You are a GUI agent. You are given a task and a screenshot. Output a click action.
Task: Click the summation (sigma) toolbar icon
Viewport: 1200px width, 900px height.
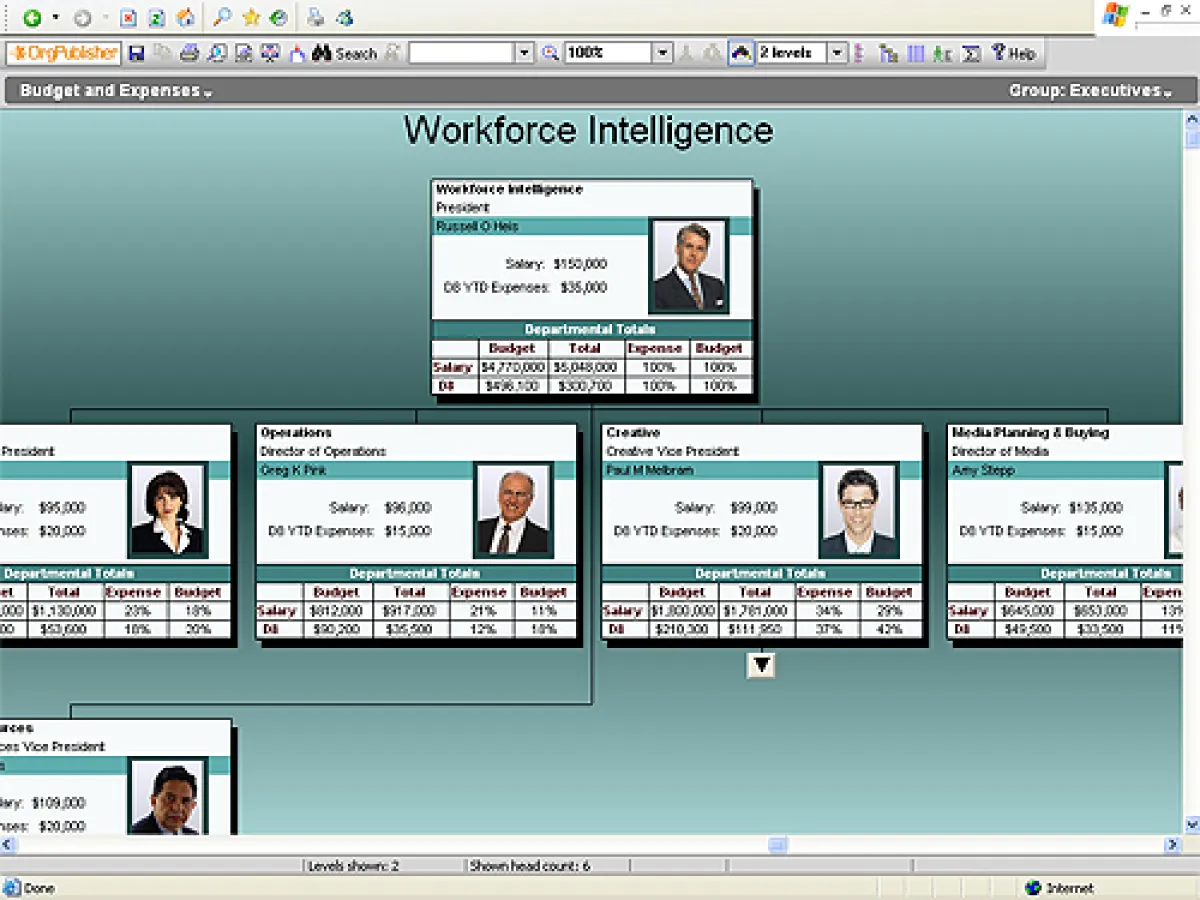[969, 53]
